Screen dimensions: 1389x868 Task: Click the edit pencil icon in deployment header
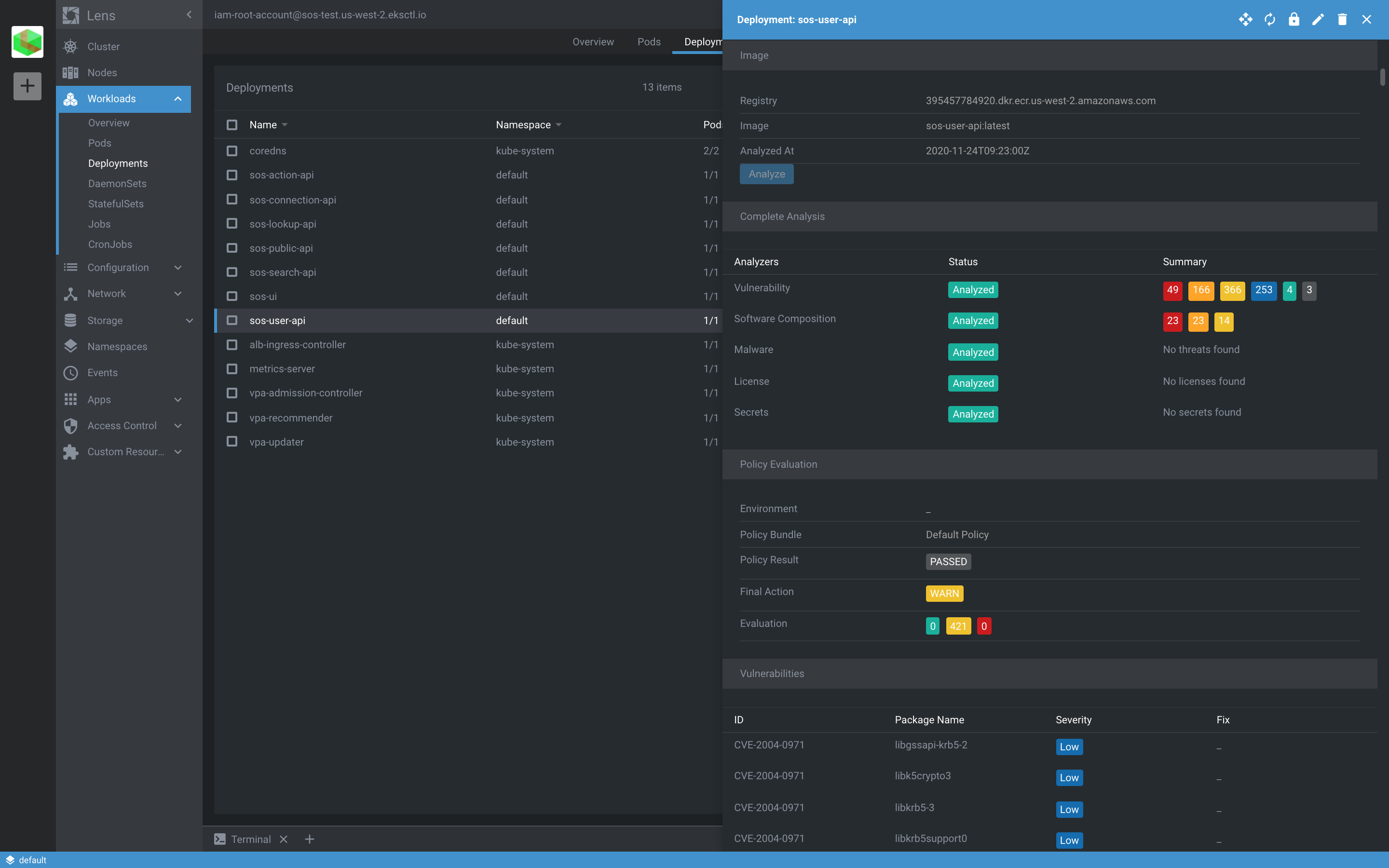1318,19
